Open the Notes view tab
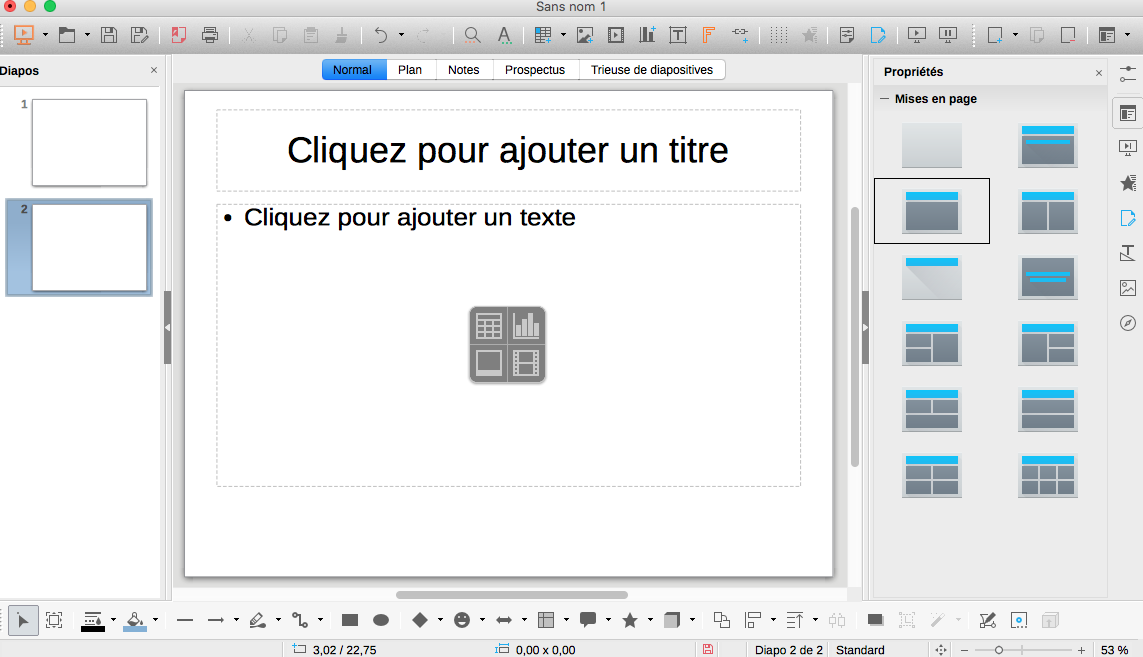The width and height of the screenshot is (1143, 657). pos(464,70)
